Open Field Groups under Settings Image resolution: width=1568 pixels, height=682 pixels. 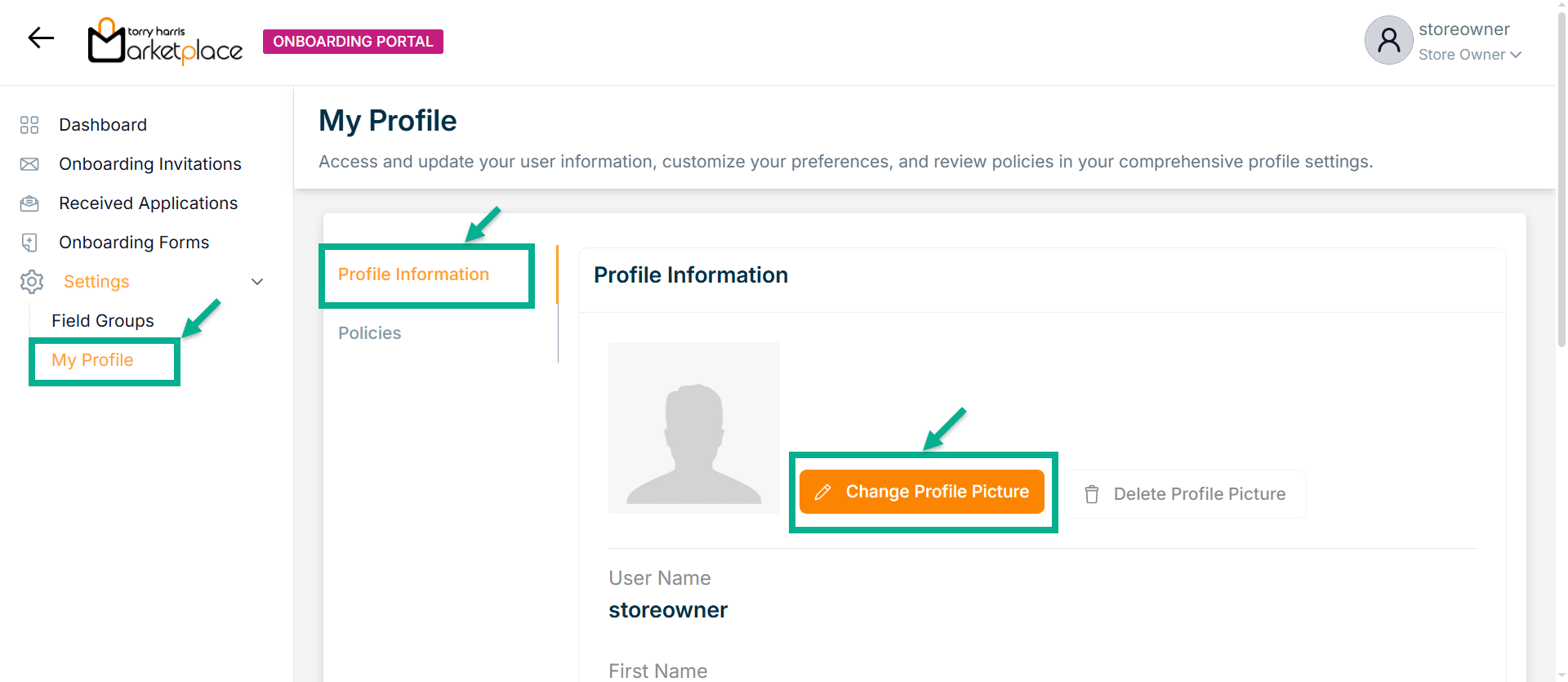(x=103, y=321)
